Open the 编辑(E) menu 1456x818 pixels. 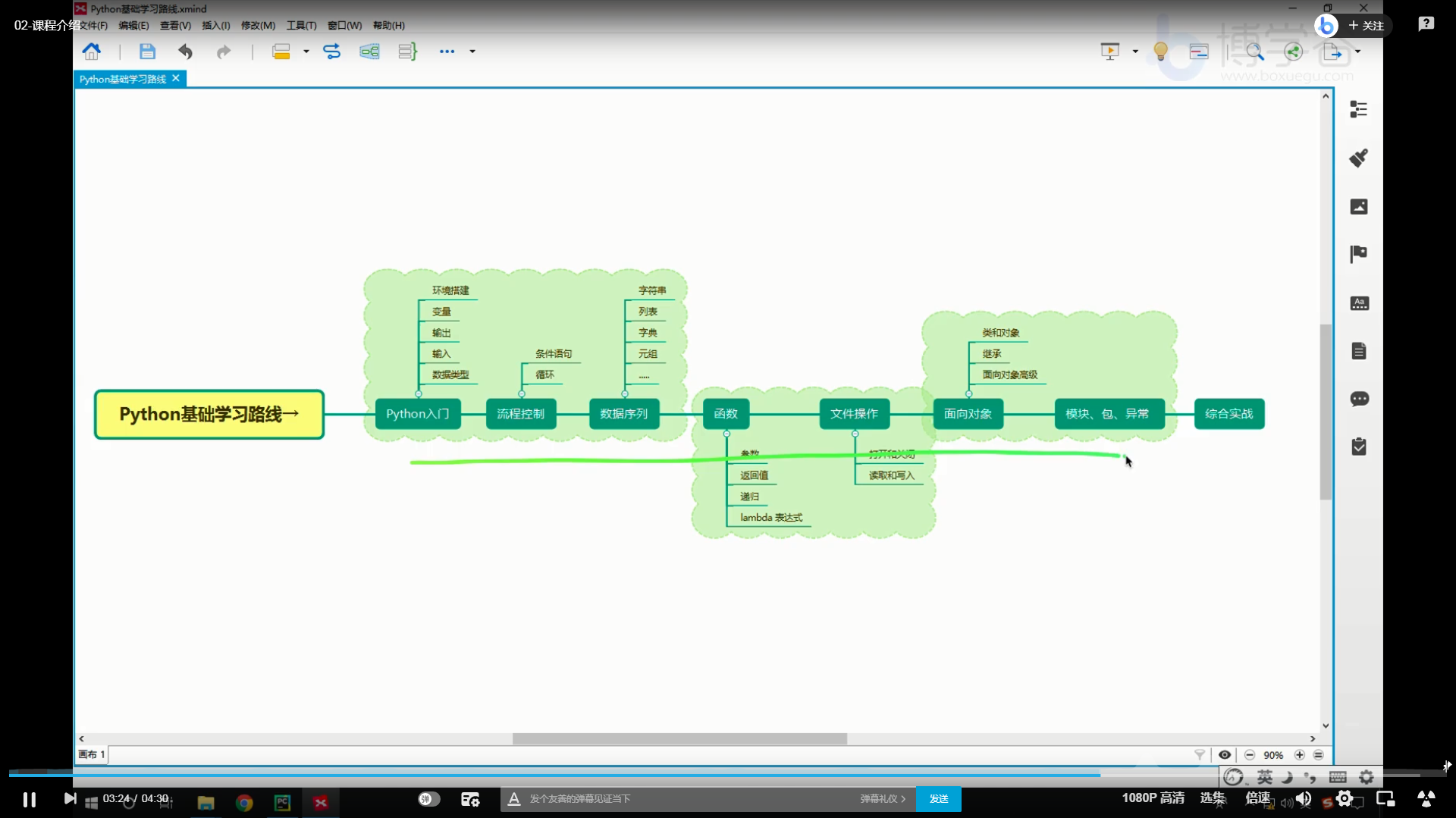tap(133, 25)
